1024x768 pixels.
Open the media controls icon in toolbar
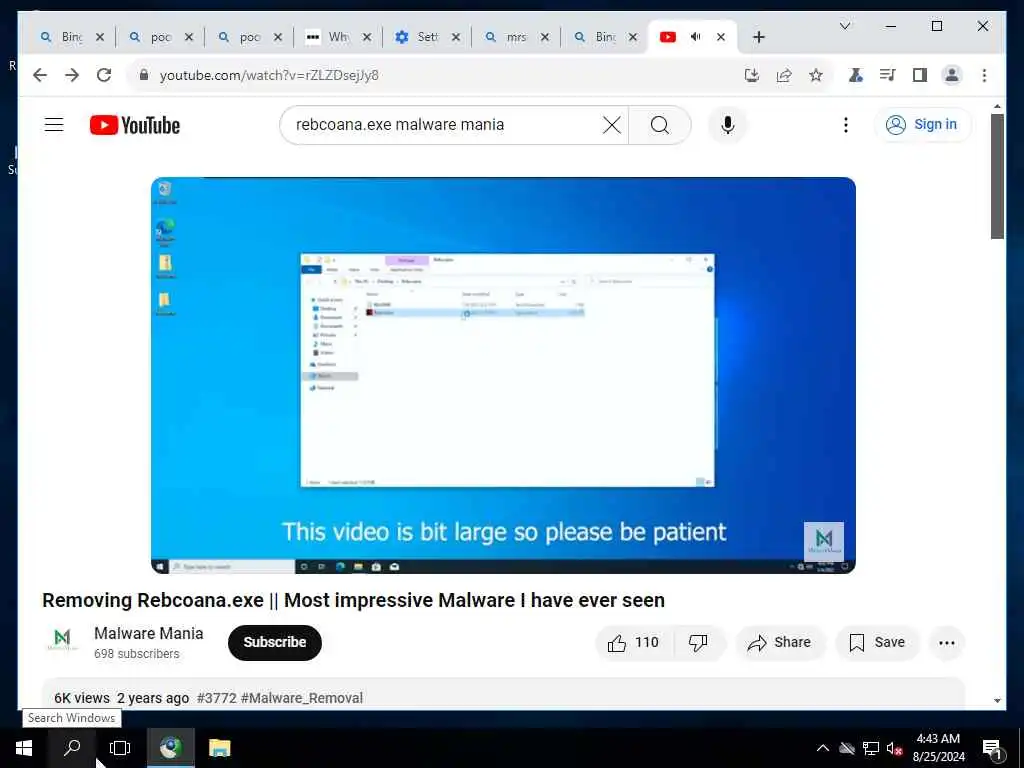point(888,75)
